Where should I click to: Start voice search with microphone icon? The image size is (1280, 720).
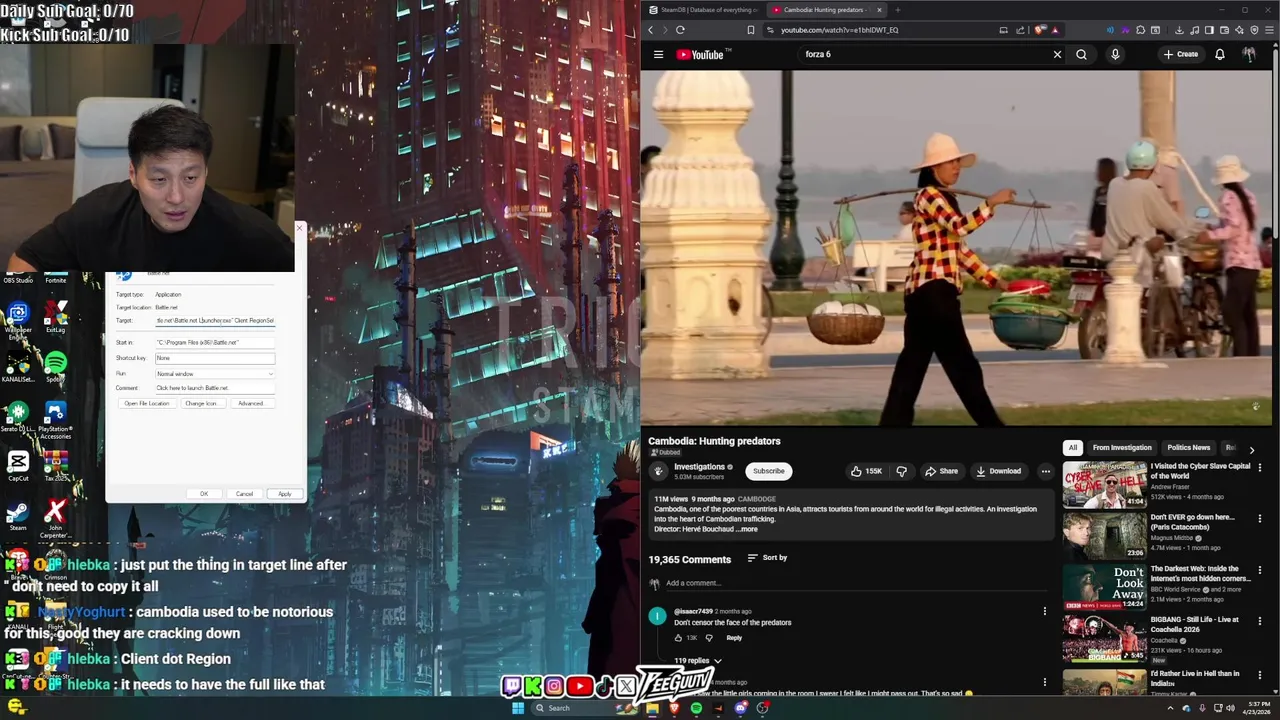(1115, 54)
